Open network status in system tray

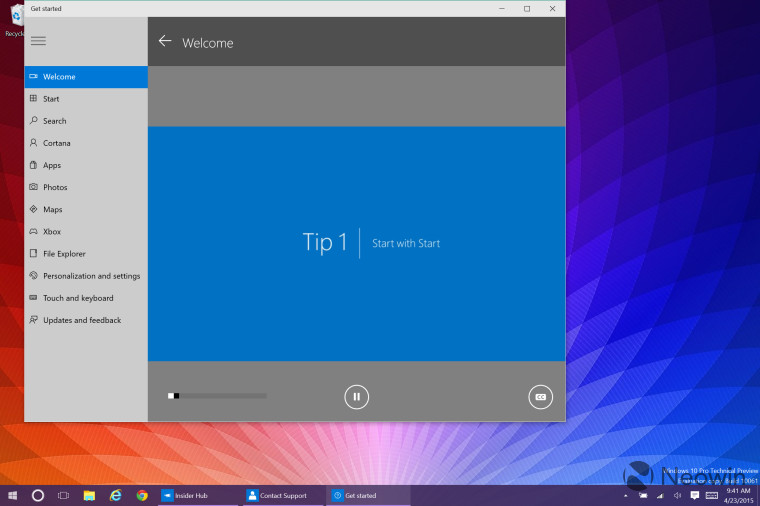tap(660, 495)
